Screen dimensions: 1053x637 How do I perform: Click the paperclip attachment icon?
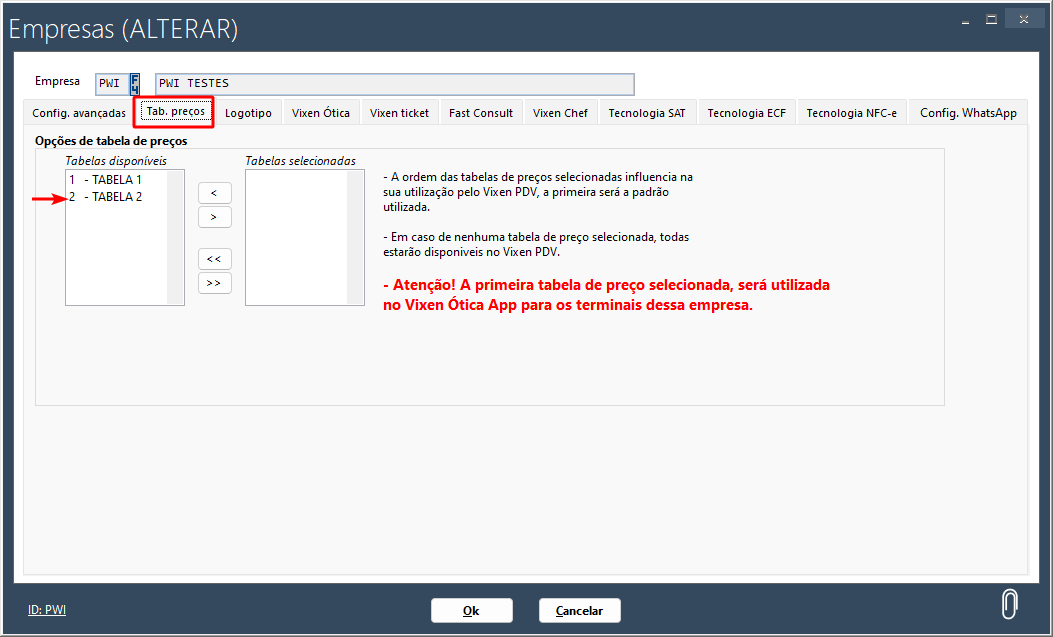[1010, 604]
